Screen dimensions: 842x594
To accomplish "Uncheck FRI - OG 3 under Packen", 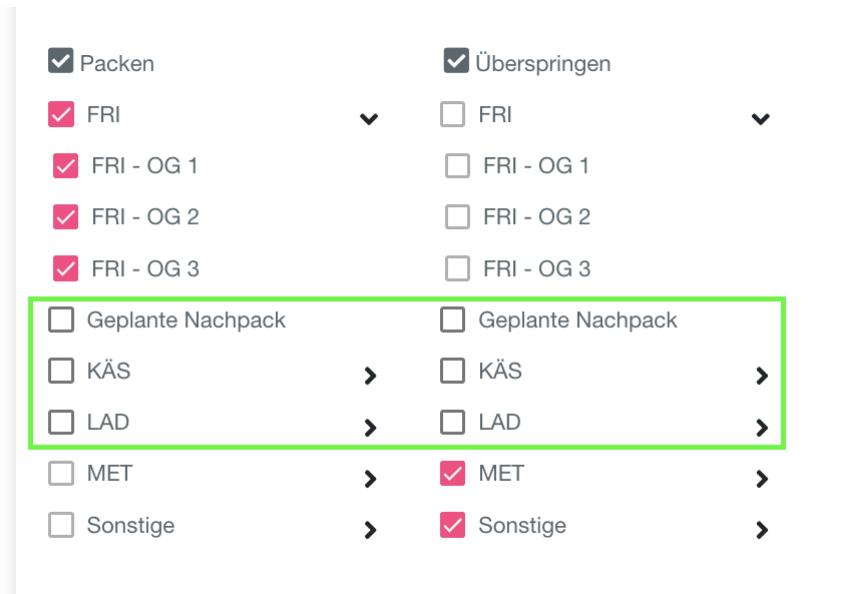I will (x=66, y=269).
